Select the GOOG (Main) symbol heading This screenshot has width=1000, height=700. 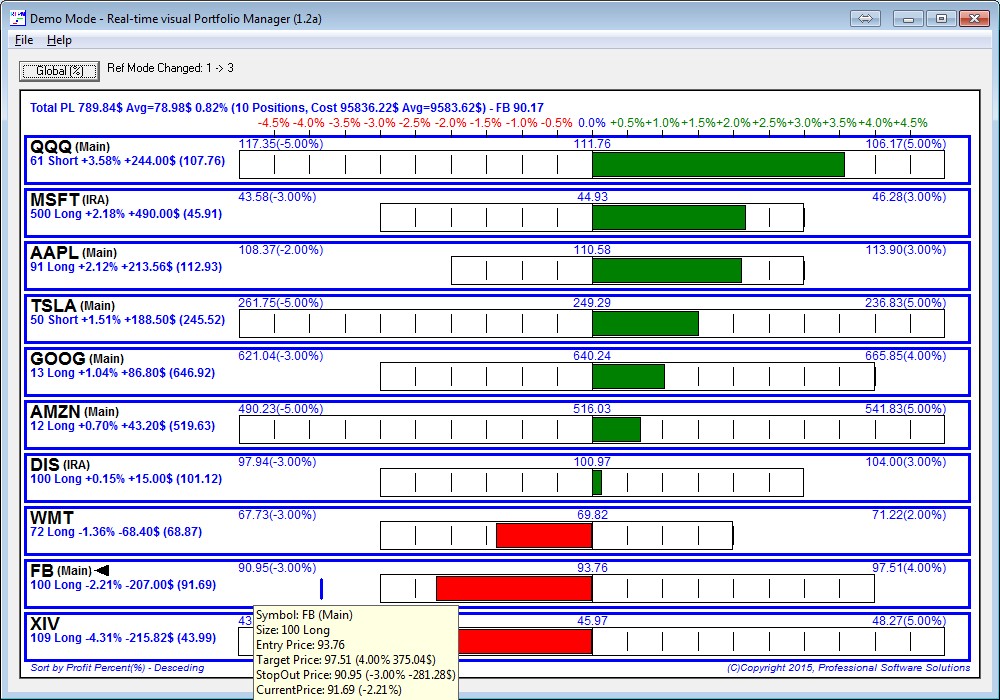coord(77,358)
